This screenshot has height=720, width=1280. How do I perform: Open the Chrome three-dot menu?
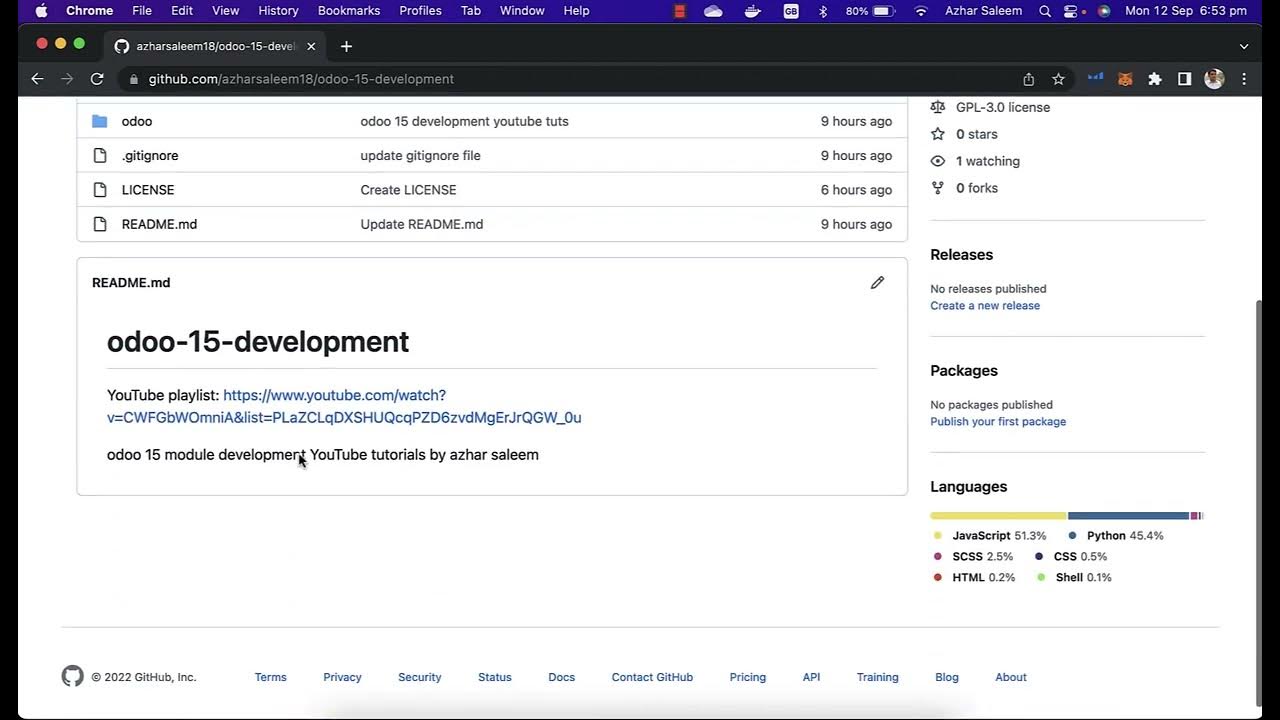[x=1244, y=79]
